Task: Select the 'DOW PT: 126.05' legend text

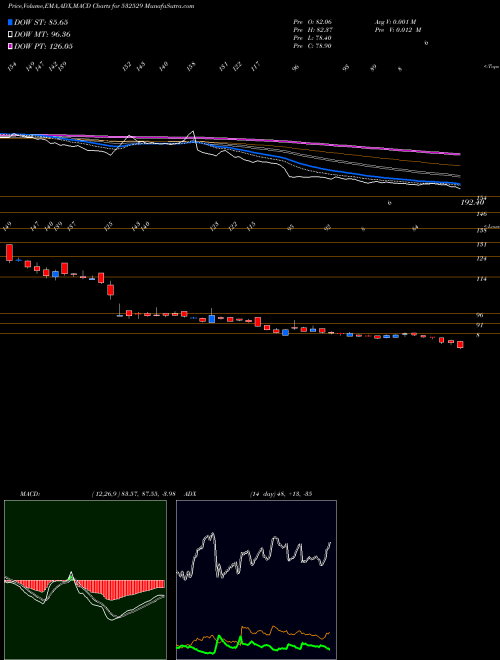Action: [x=43, y=46]
